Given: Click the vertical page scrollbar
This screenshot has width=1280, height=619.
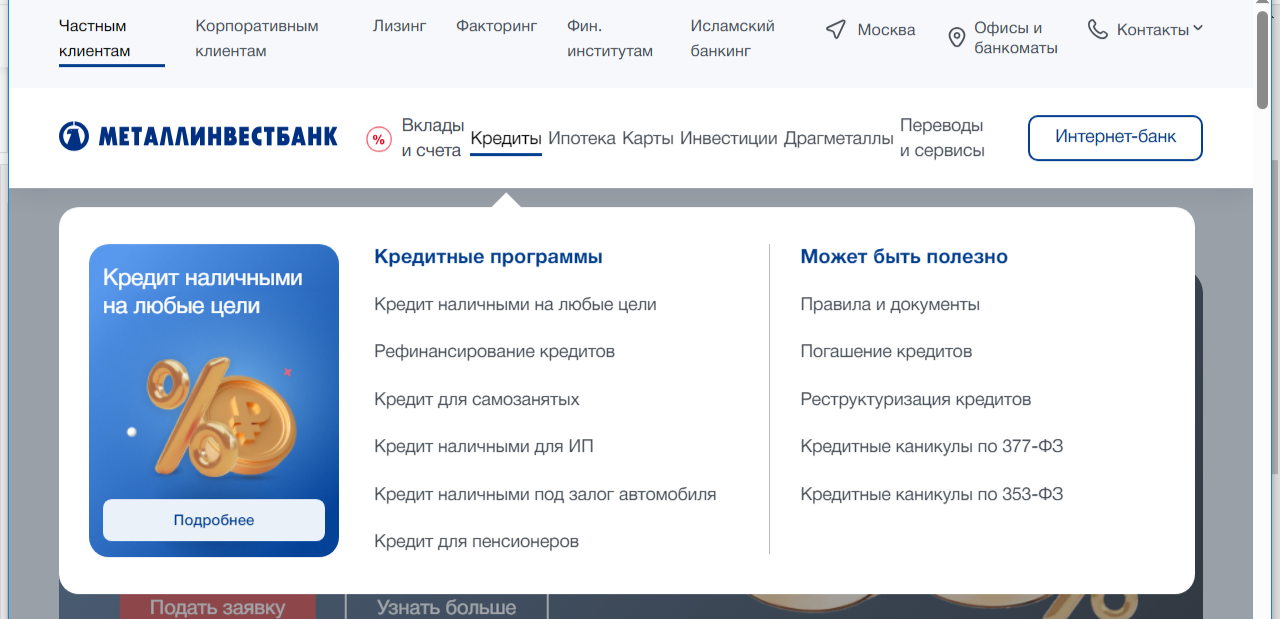Looking at the screenshot, I should pos(1263,300).
